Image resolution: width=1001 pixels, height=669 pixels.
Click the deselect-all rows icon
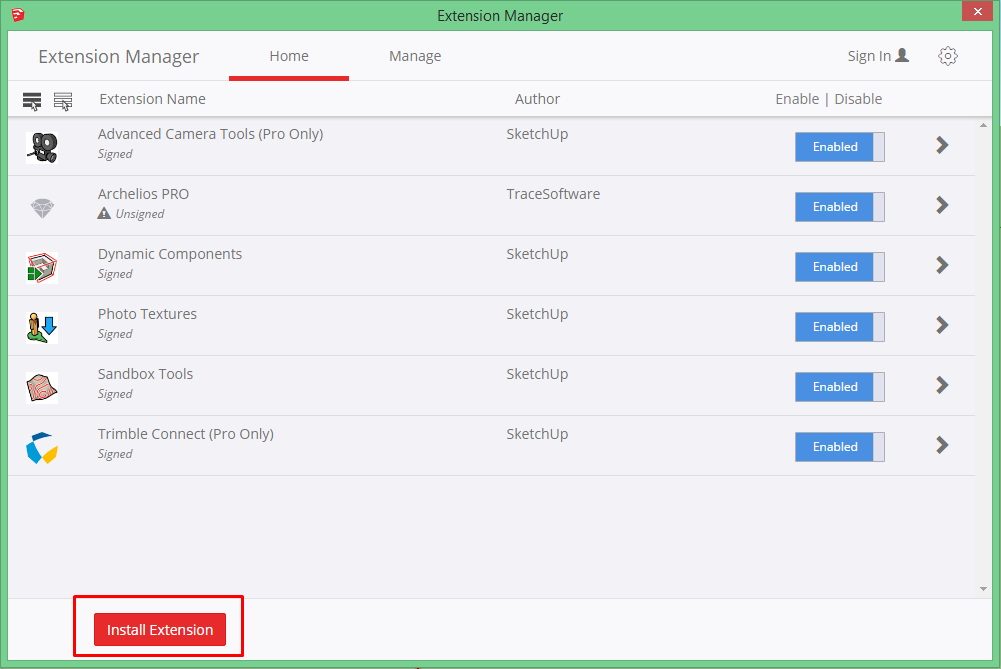point(63,101)
